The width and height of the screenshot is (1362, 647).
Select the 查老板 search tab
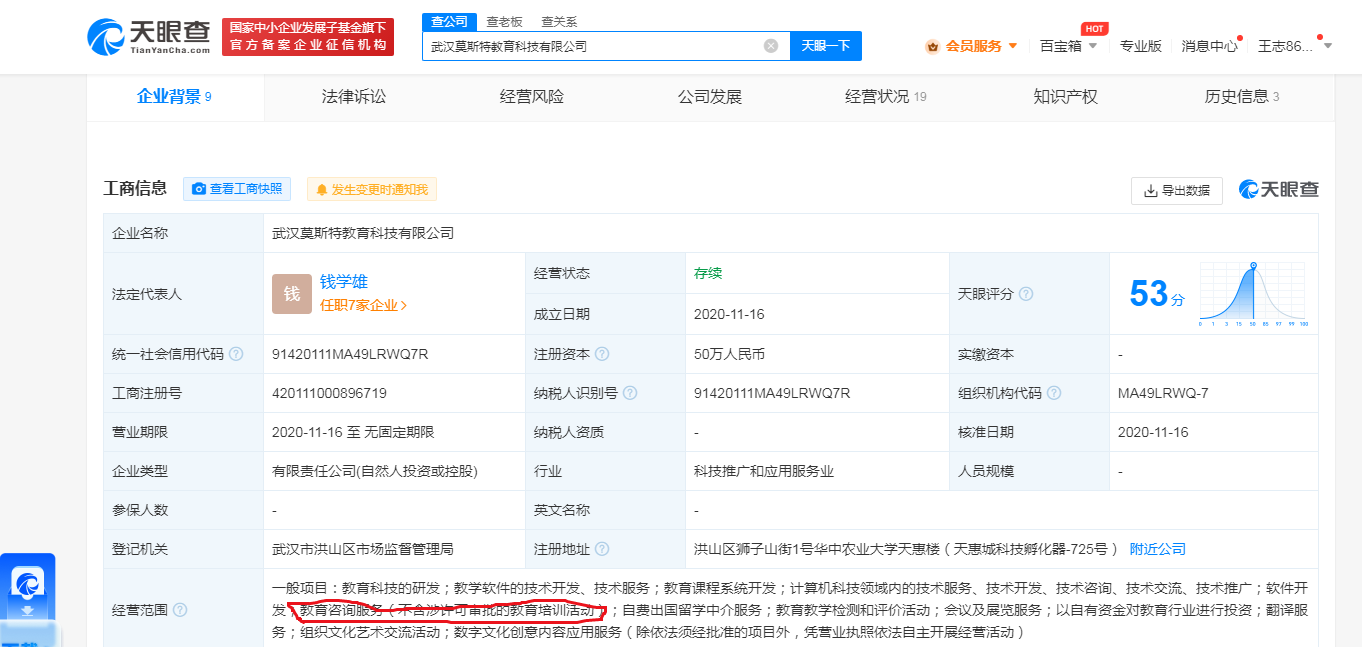[504, 22]
